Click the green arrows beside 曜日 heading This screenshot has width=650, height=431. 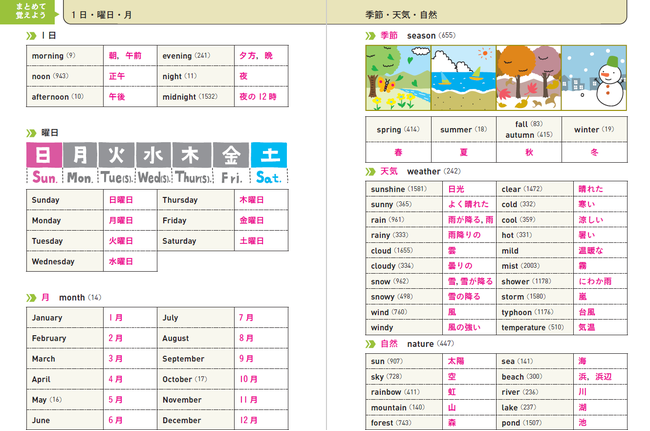click(x=31, y=133)
